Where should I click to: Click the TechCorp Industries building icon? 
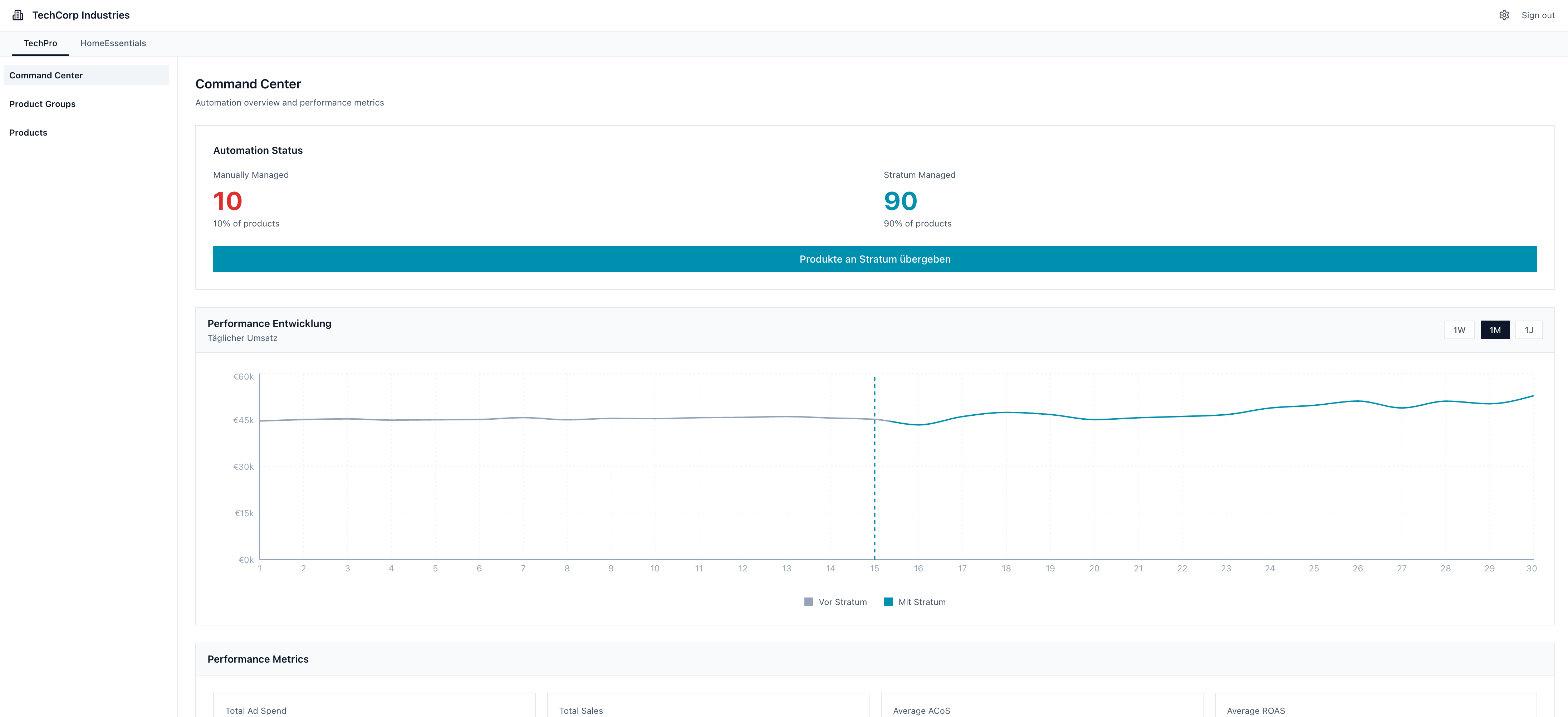click(18, 15)
